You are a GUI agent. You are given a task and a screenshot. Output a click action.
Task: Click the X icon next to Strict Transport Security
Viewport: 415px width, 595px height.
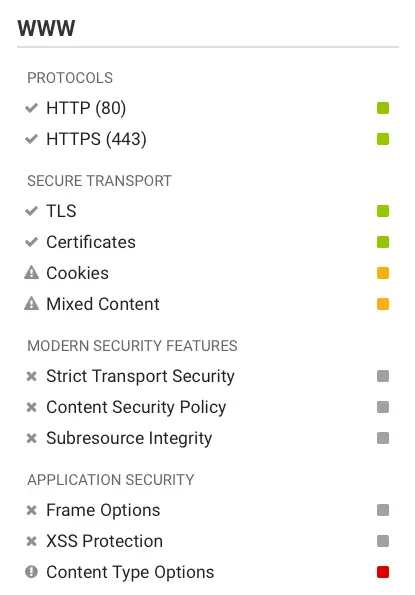pos(31,376)
